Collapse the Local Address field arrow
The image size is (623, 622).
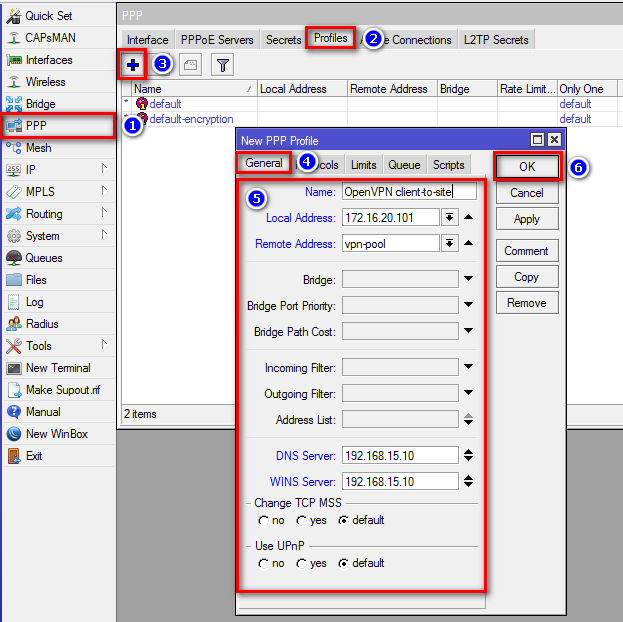[x=469, y=217]
